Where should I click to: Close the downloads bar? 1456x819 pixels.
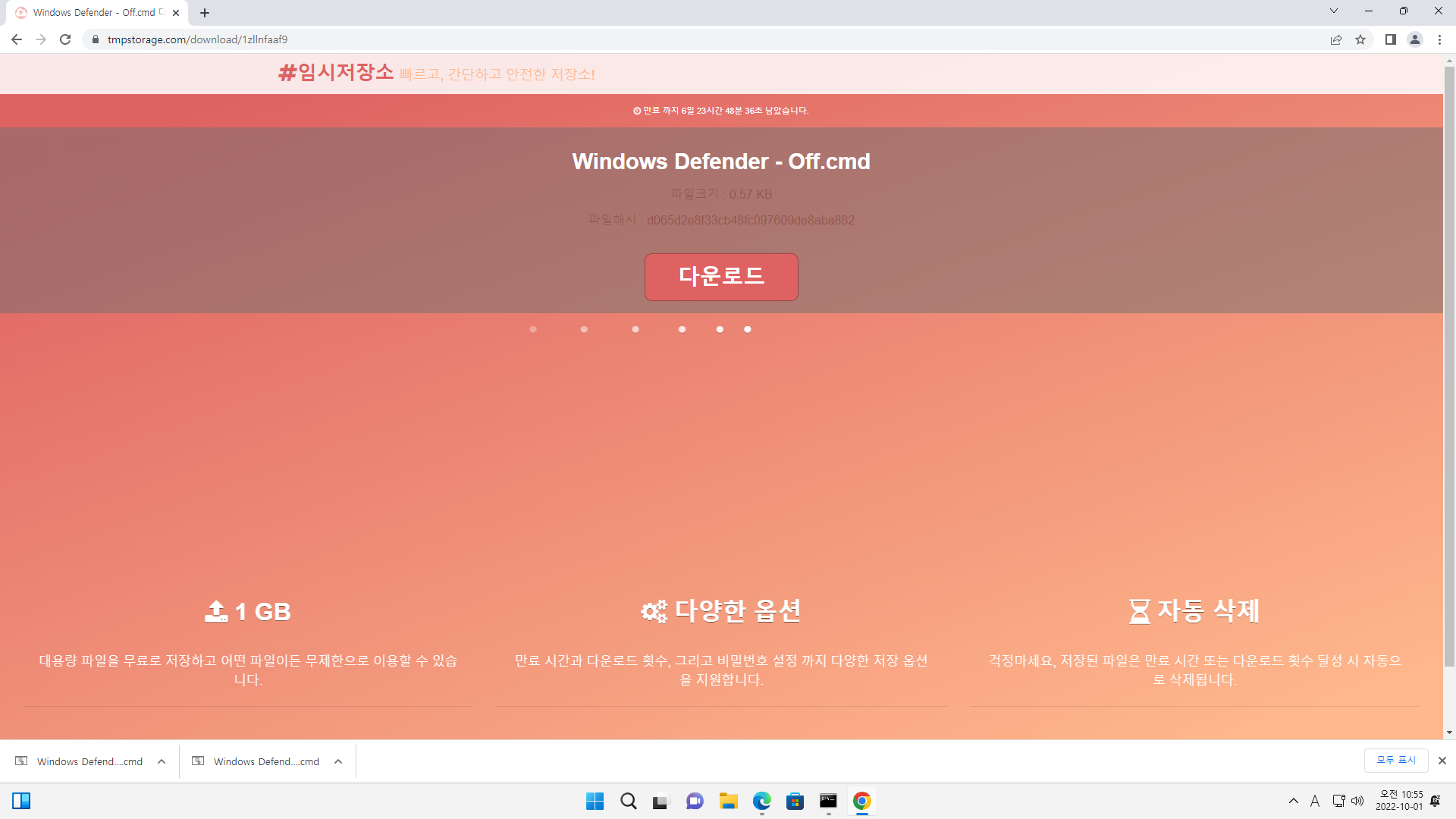click(x=1442, y=761)
